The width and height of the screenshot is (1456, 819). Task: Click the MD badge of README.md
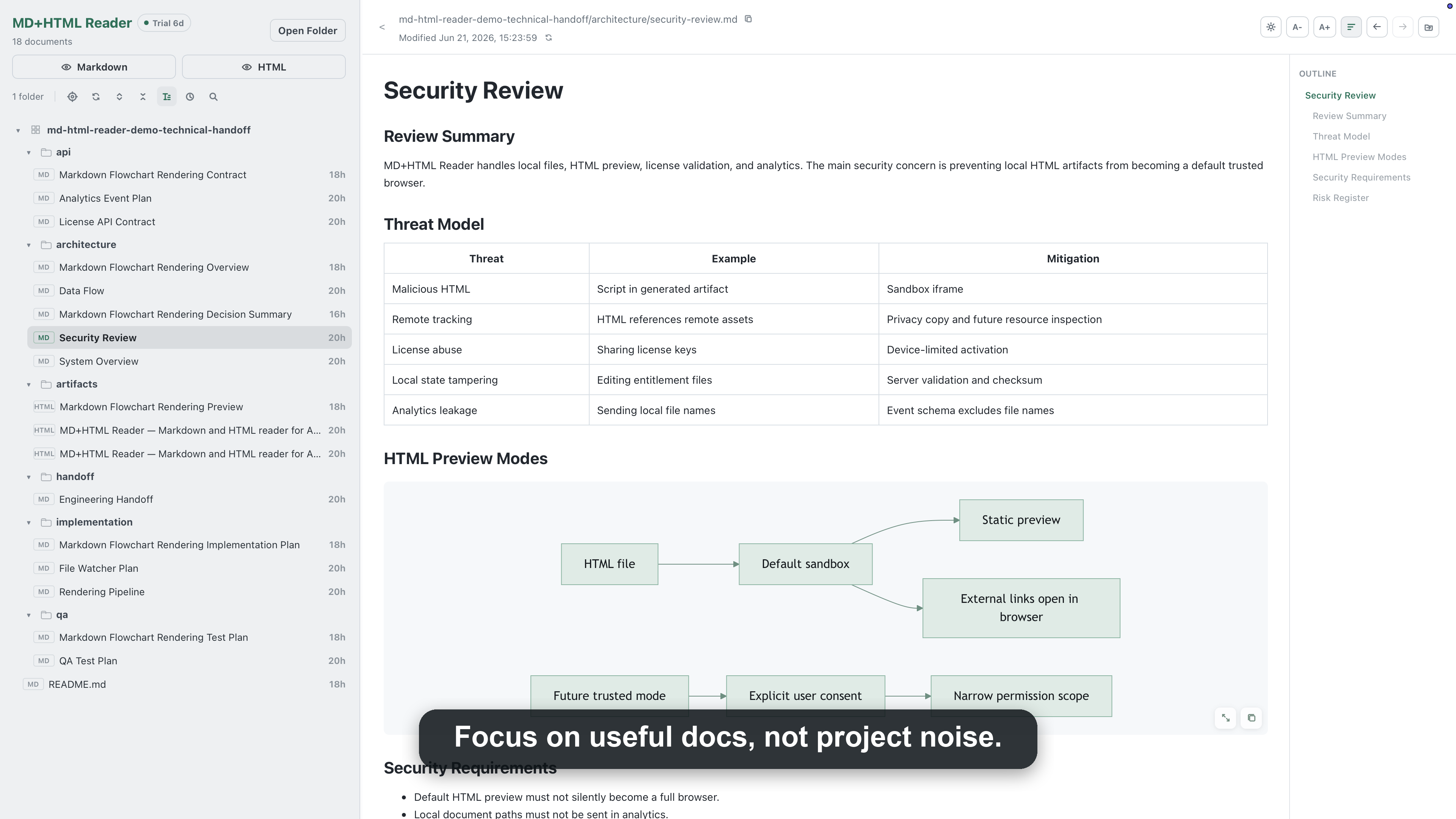click(x=33, y=684)
